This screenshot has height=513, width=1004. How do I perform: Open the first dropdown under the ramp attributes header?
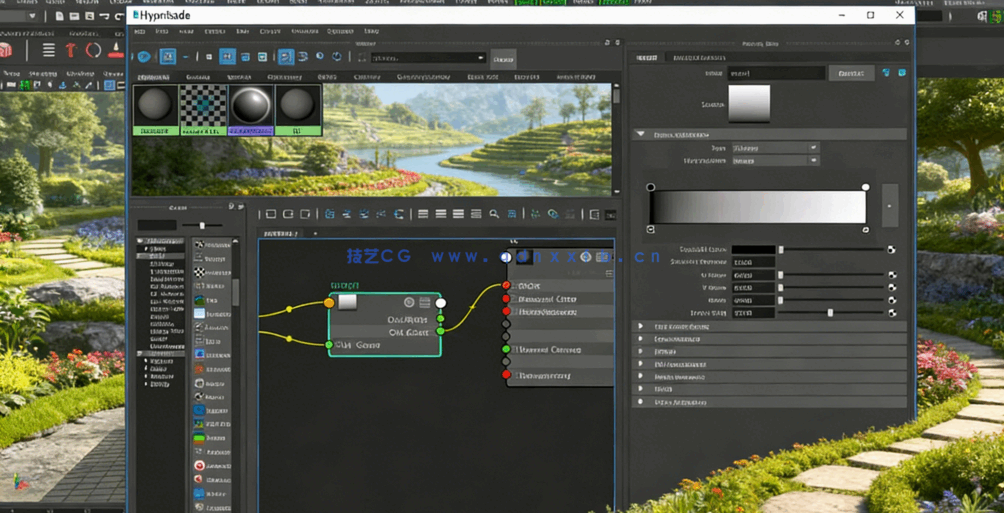point(775,148)
